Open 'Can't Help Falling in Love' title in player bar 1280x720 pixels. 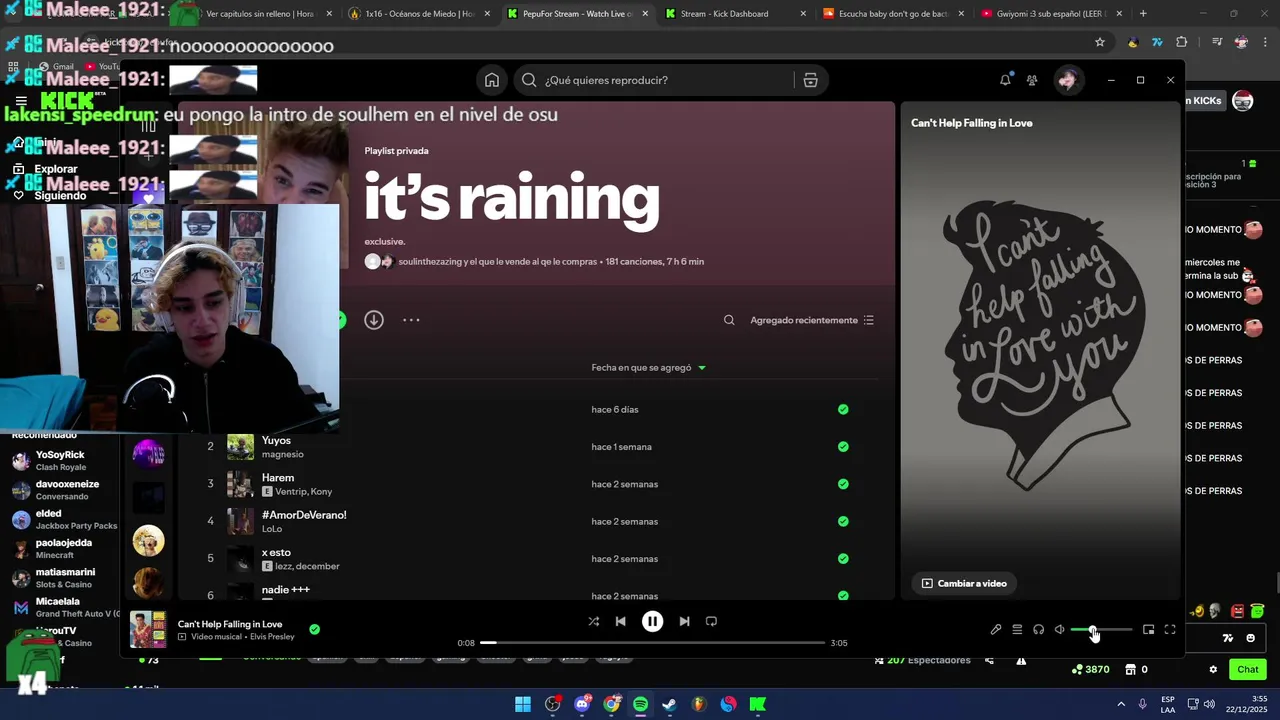[230, 624]
